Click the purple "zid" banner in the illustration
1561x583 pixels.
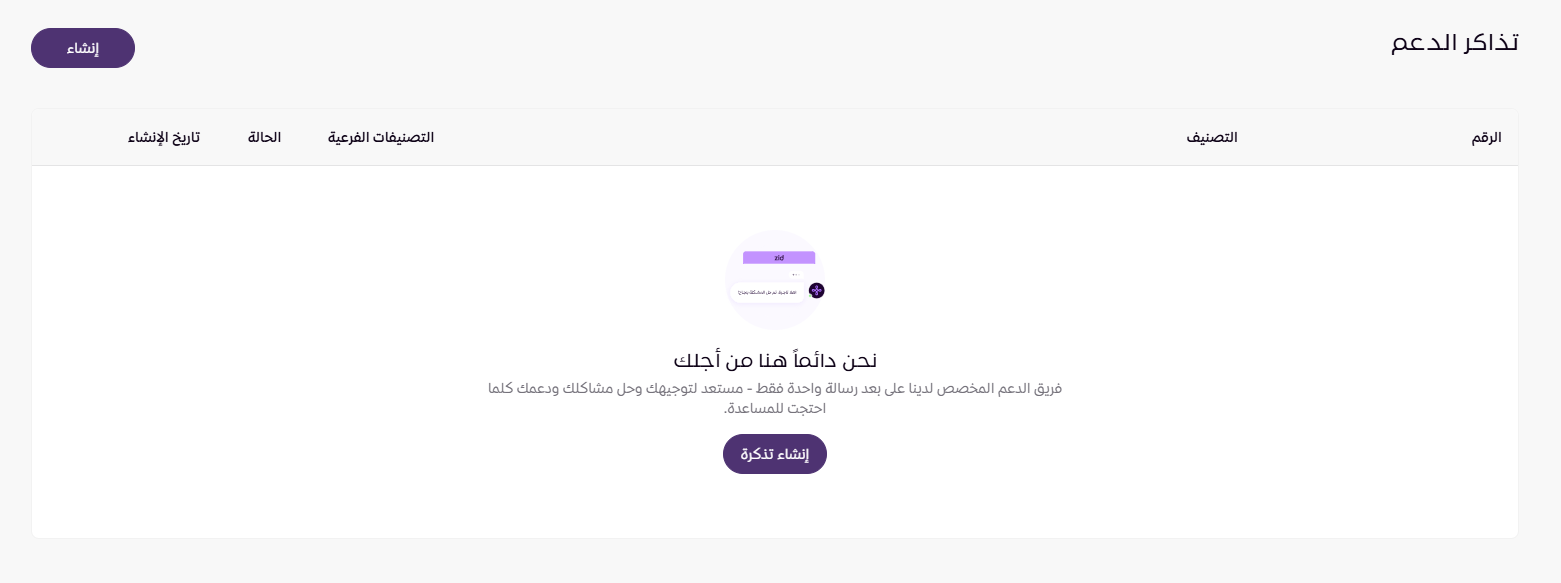click(779, 258)
